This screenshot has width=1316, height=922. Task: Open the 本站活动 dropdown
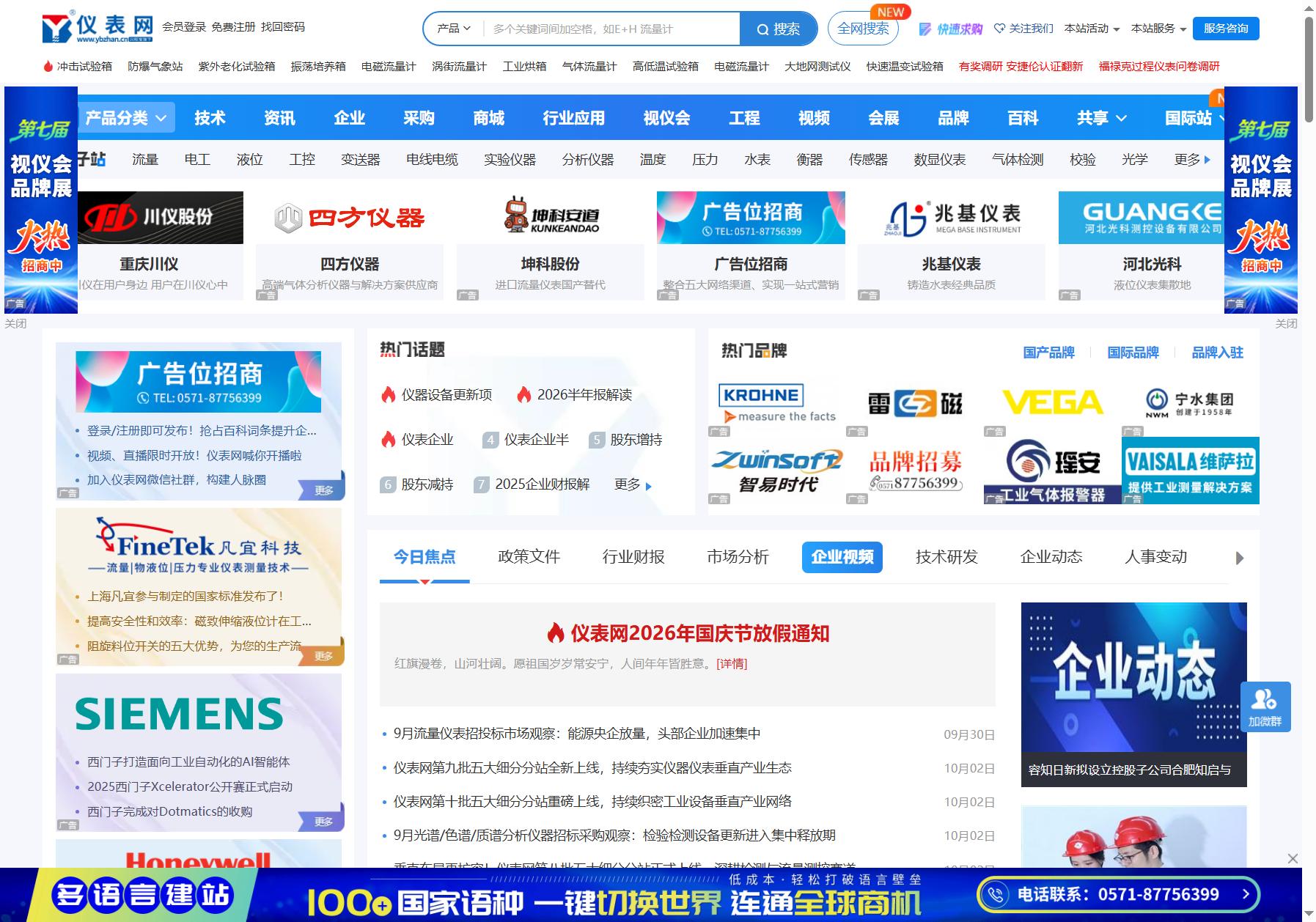pos(1092,29)
